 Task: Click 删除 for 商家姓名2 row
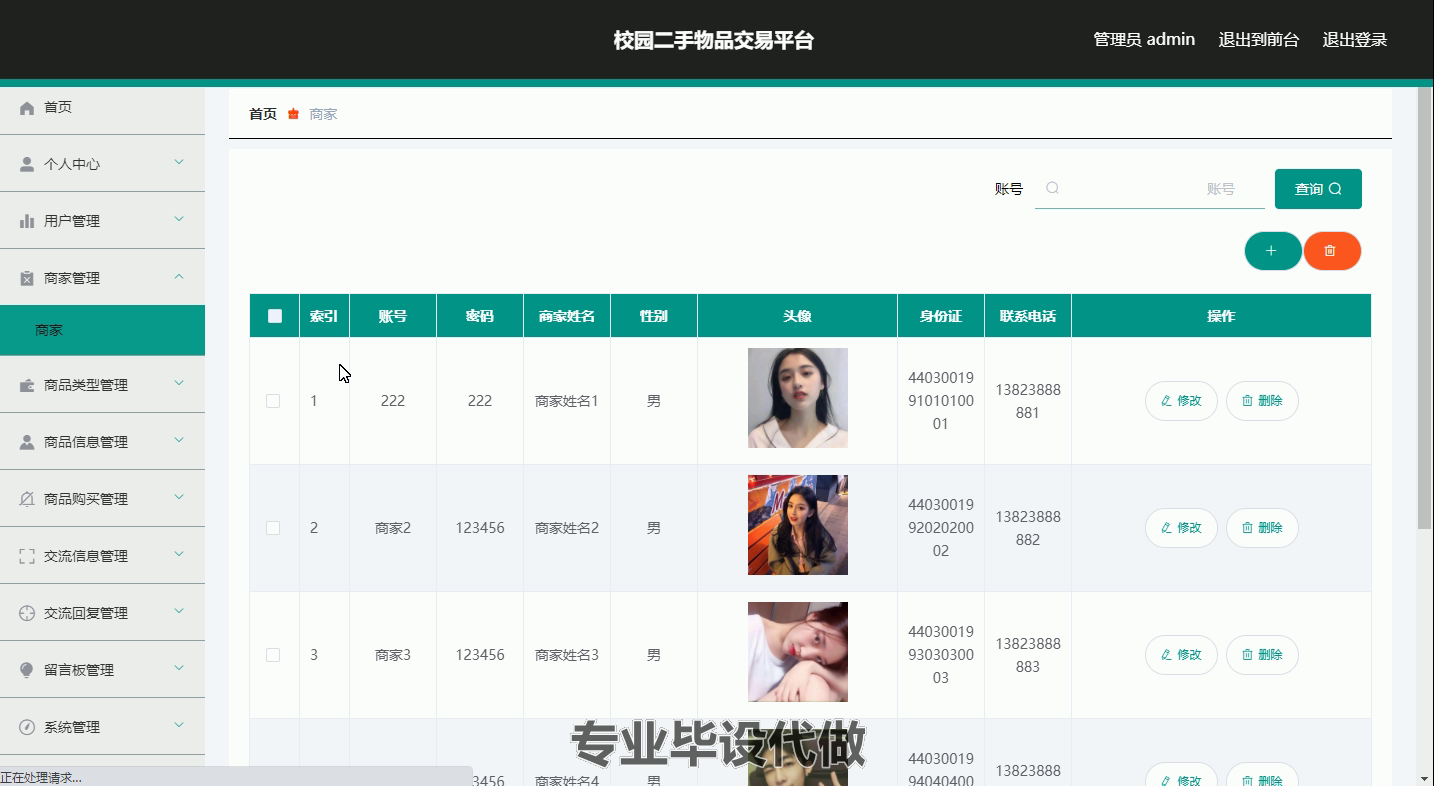click(x=1262, y=528)
